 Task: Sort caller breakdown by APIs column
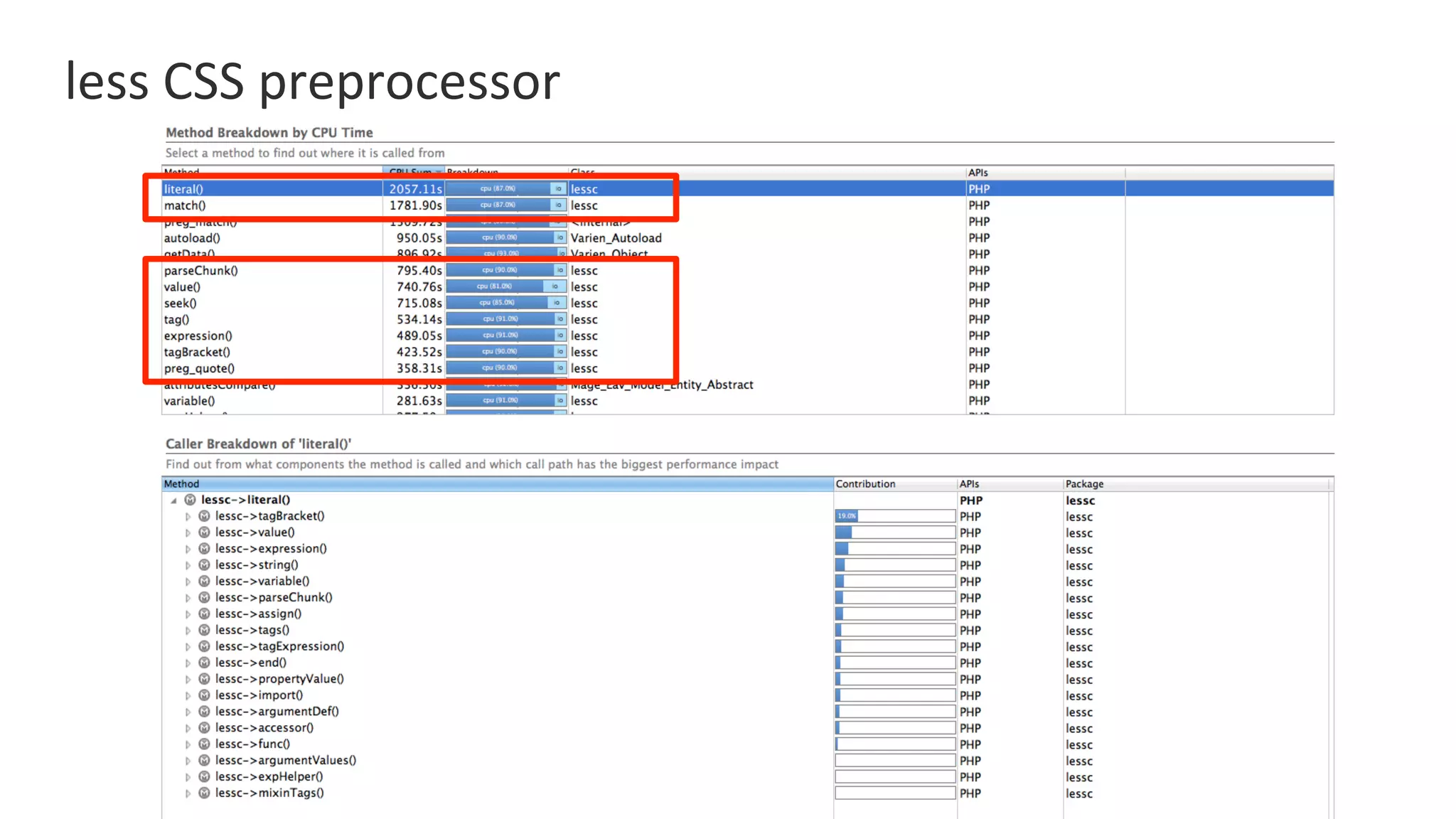click(1010, 484)
